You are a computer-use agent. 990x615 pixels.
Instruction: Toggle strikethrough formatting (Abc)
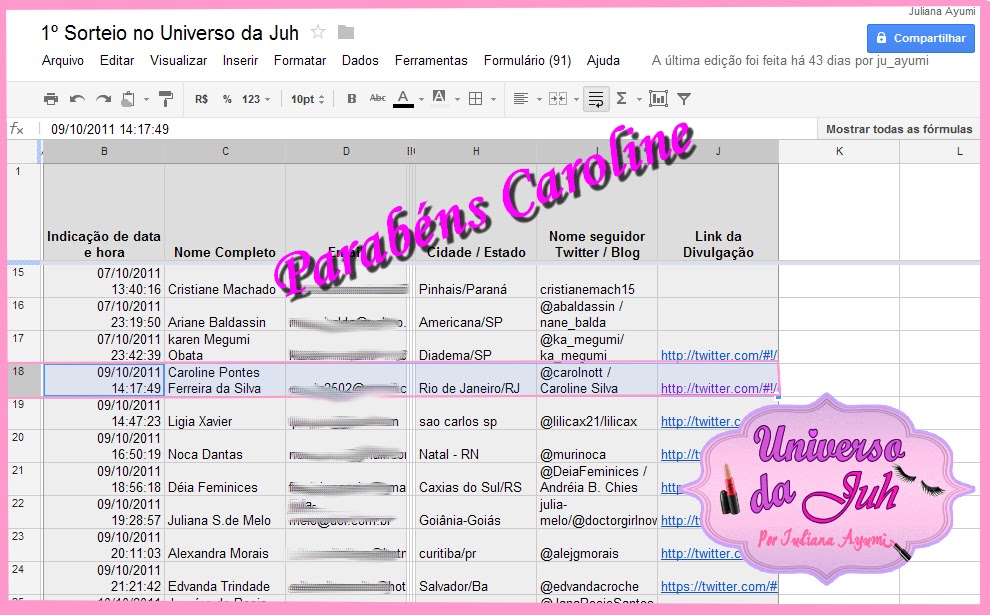coord(378,98)
